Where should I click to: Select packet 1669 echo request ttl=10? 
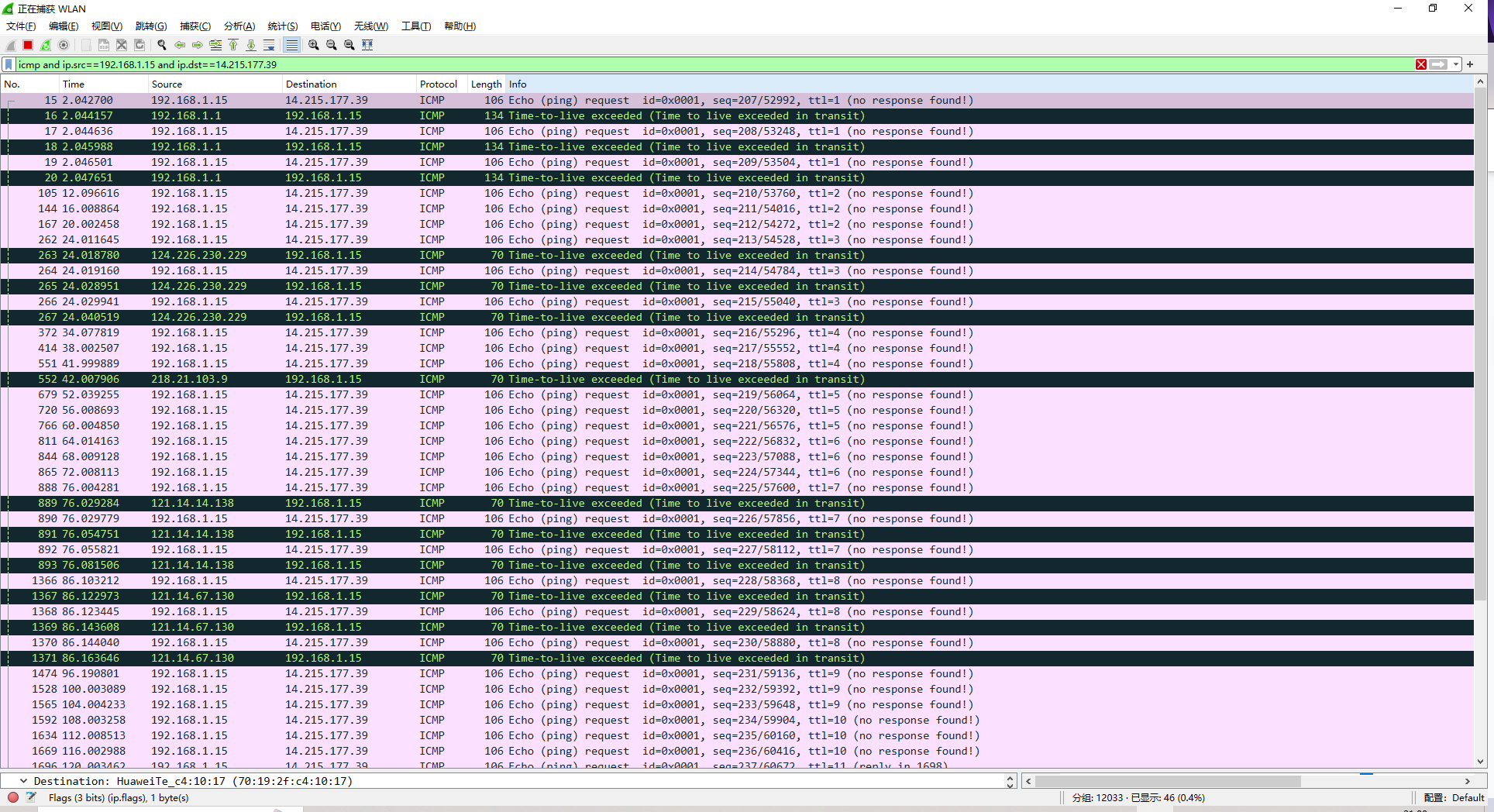coord(737,751)
